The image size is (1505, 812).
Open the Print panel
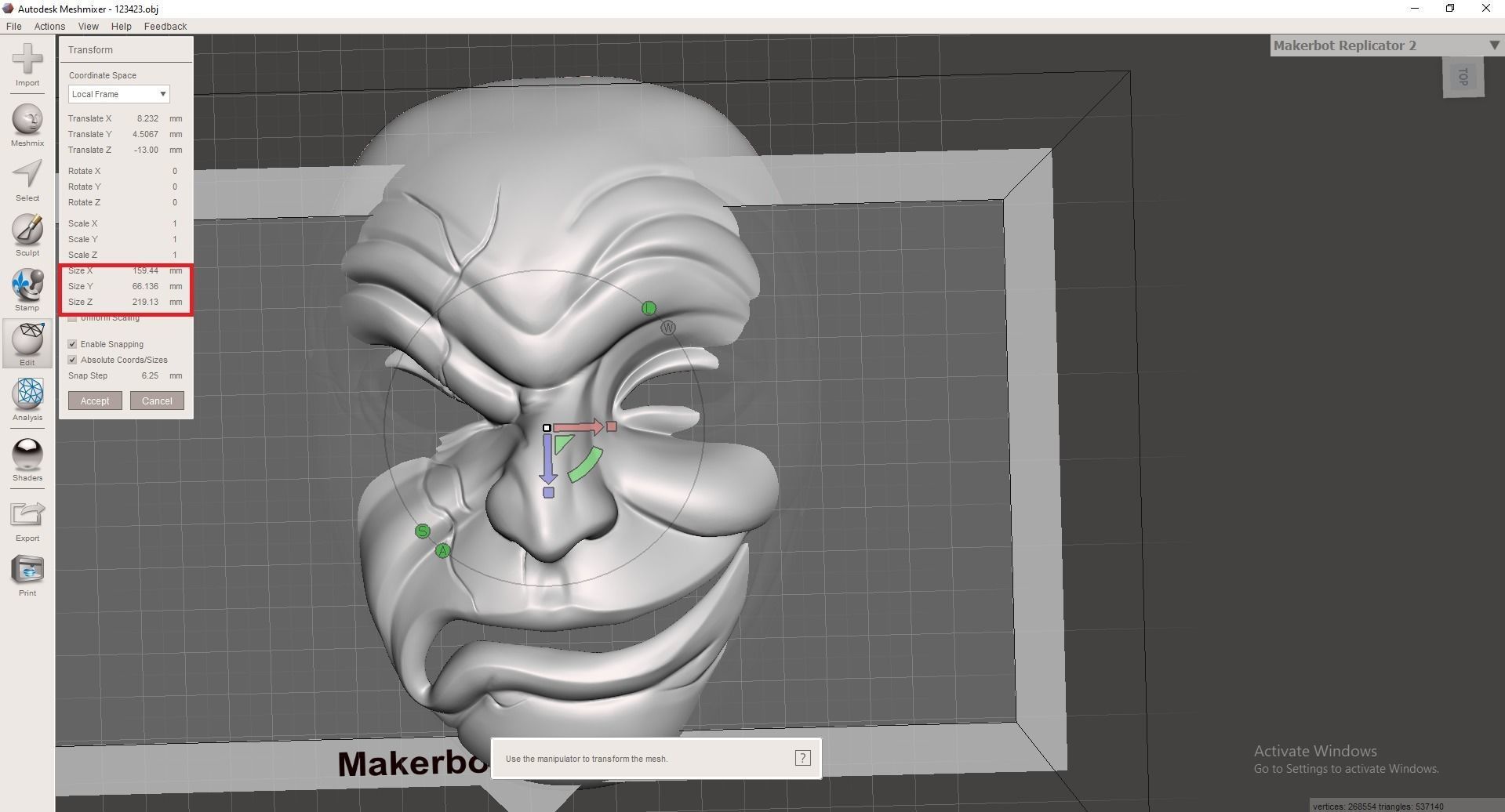click(27, 573)
